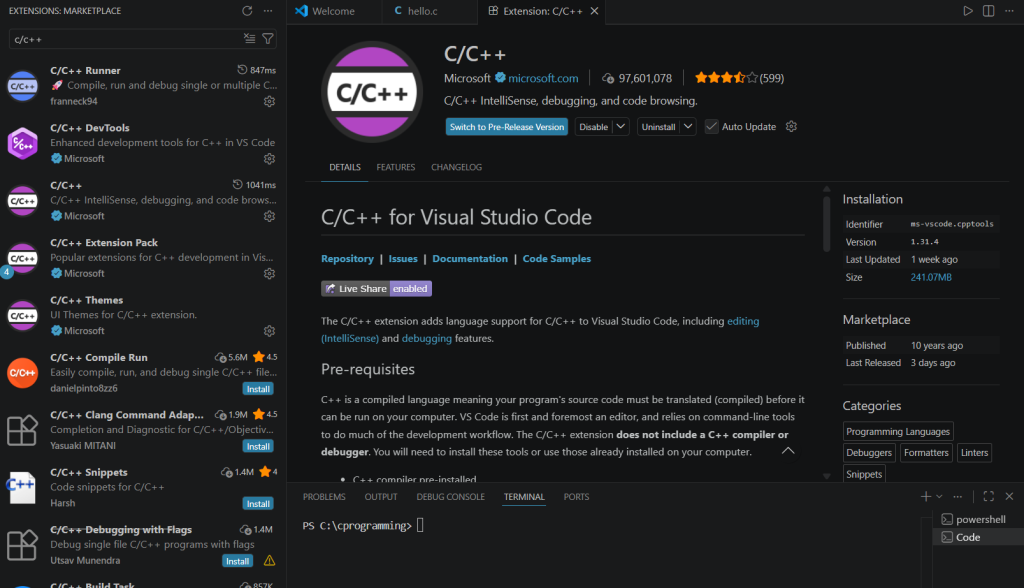
Task: Toggle the Auto Update checkbox
Action: [711, 127]
